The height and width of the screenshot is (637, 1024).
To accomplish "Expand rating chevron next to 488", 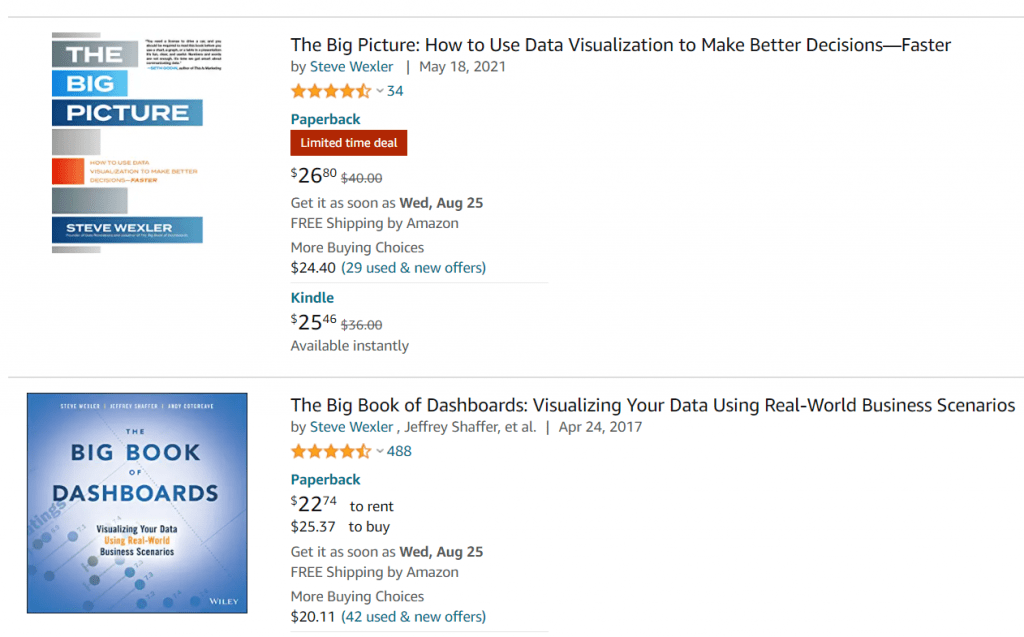I will point(379,451).
